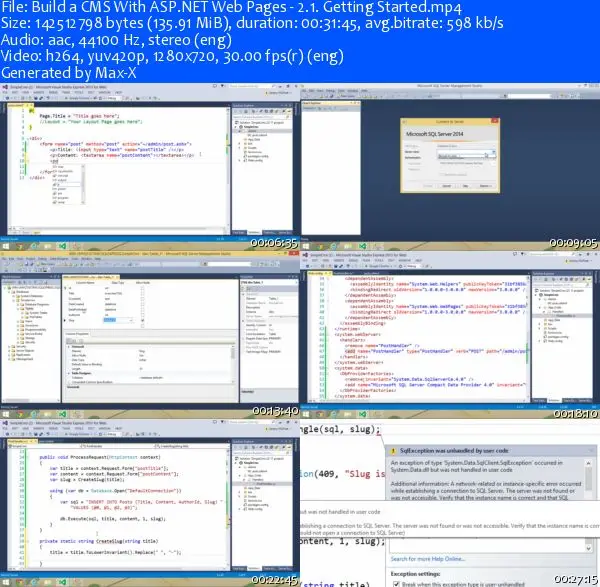Click the Visual Studio taskbar icon in the 00:13:40 thumbnail

pyautogui.click(x=62, y=414)
